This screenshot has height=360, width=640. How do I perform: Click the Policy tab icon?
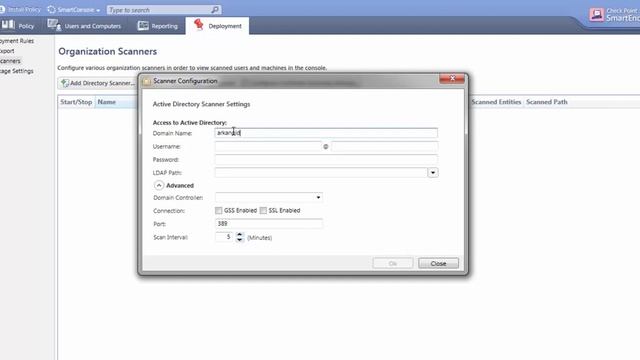coord(8,25)
